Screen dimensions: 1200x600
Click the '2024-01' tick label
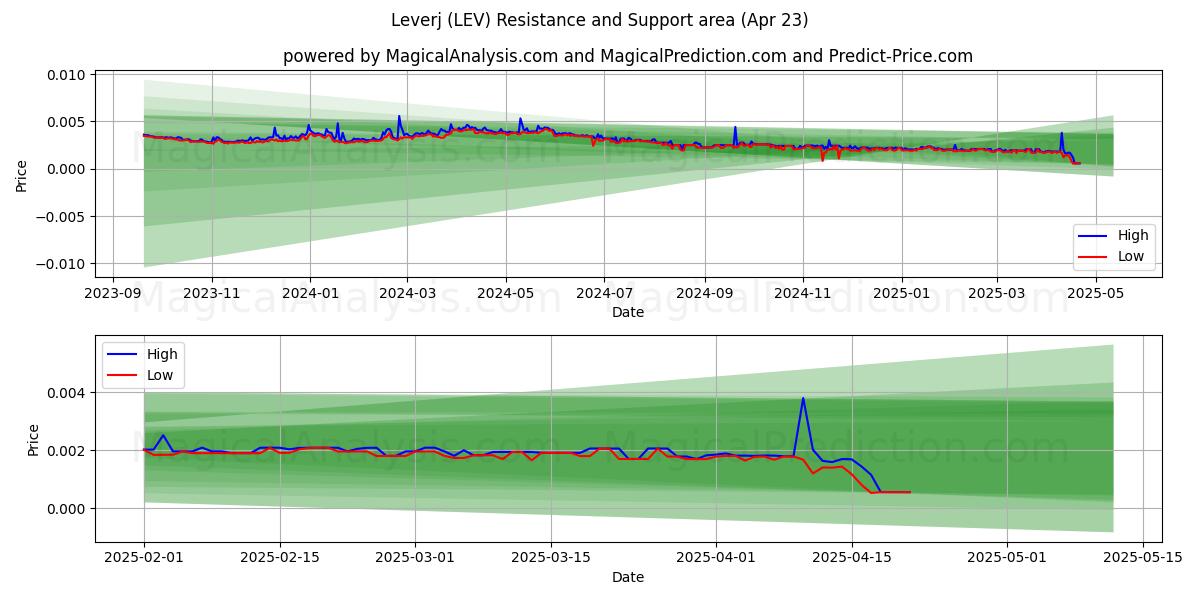(309, 292)
